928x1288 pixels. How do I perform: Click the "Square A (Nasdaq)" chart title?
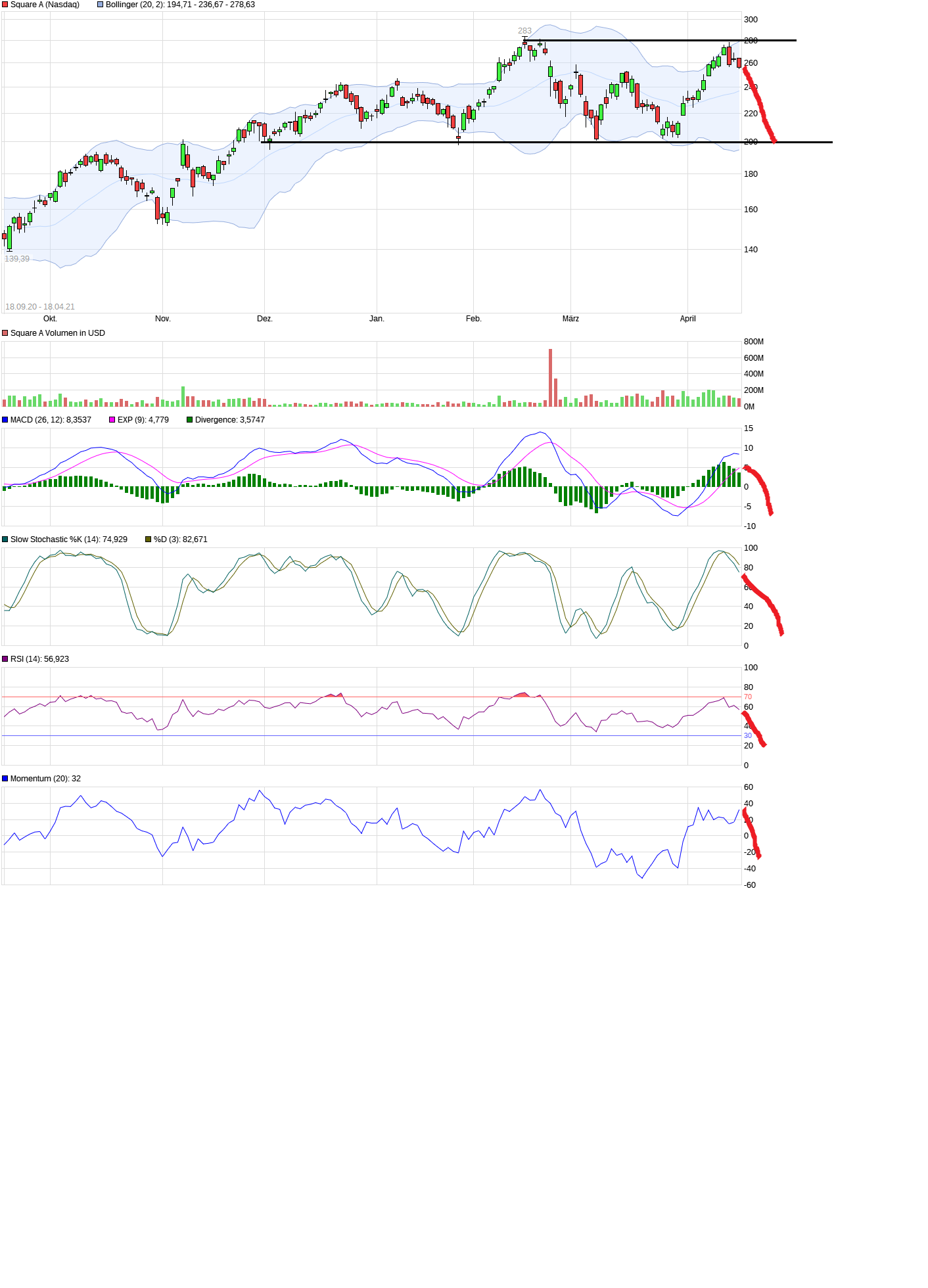click(45, 5)
